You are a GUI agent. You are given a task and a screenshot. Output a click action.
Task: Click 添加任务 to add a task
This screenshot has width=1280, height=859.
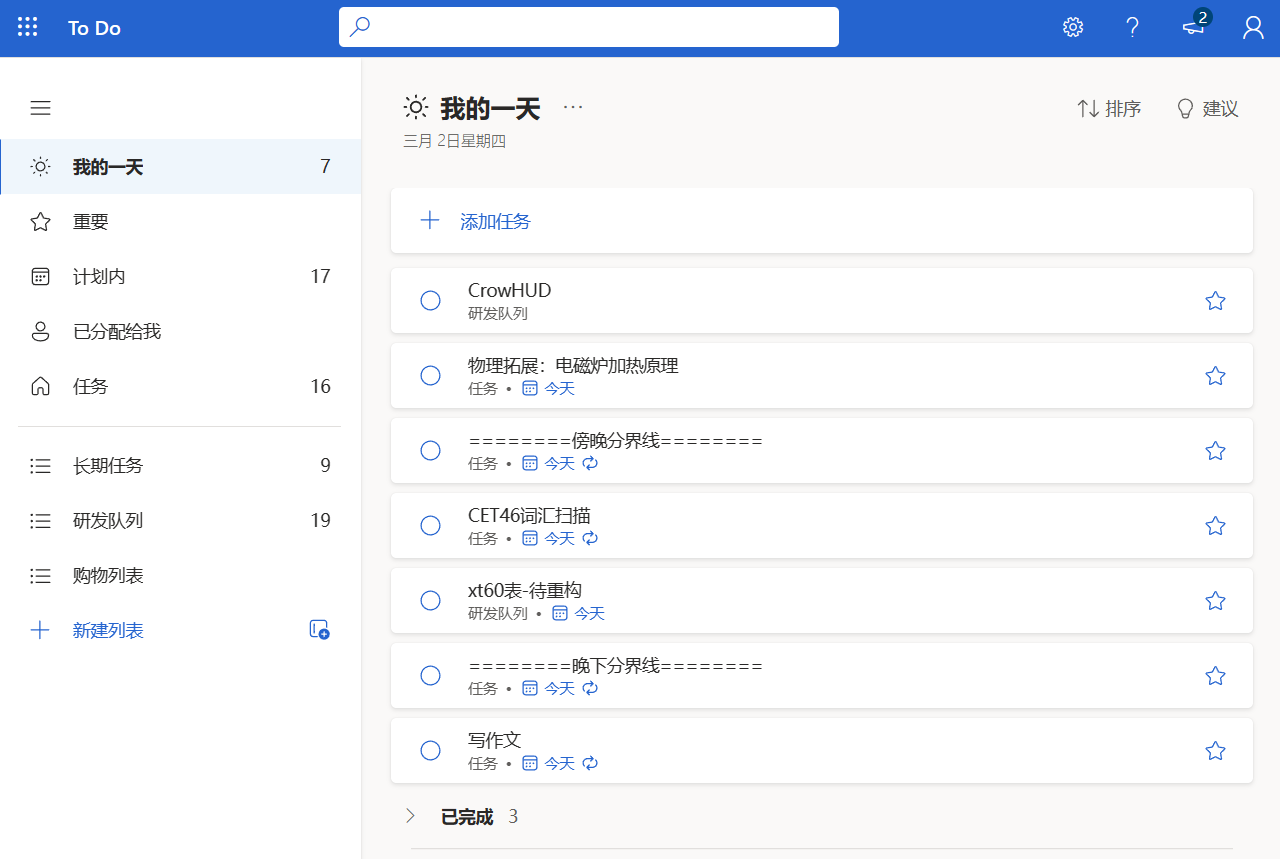[495, 221]
